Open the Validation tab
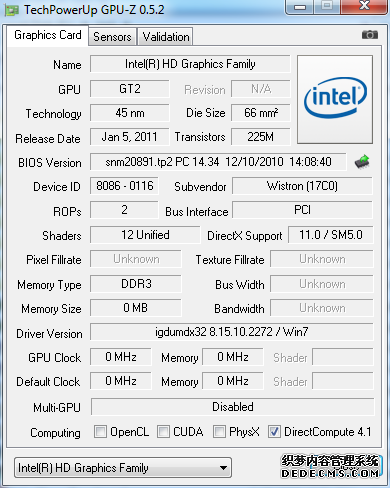Image resolution: width=390 pixels, height=488 pixels. (166, 37)
